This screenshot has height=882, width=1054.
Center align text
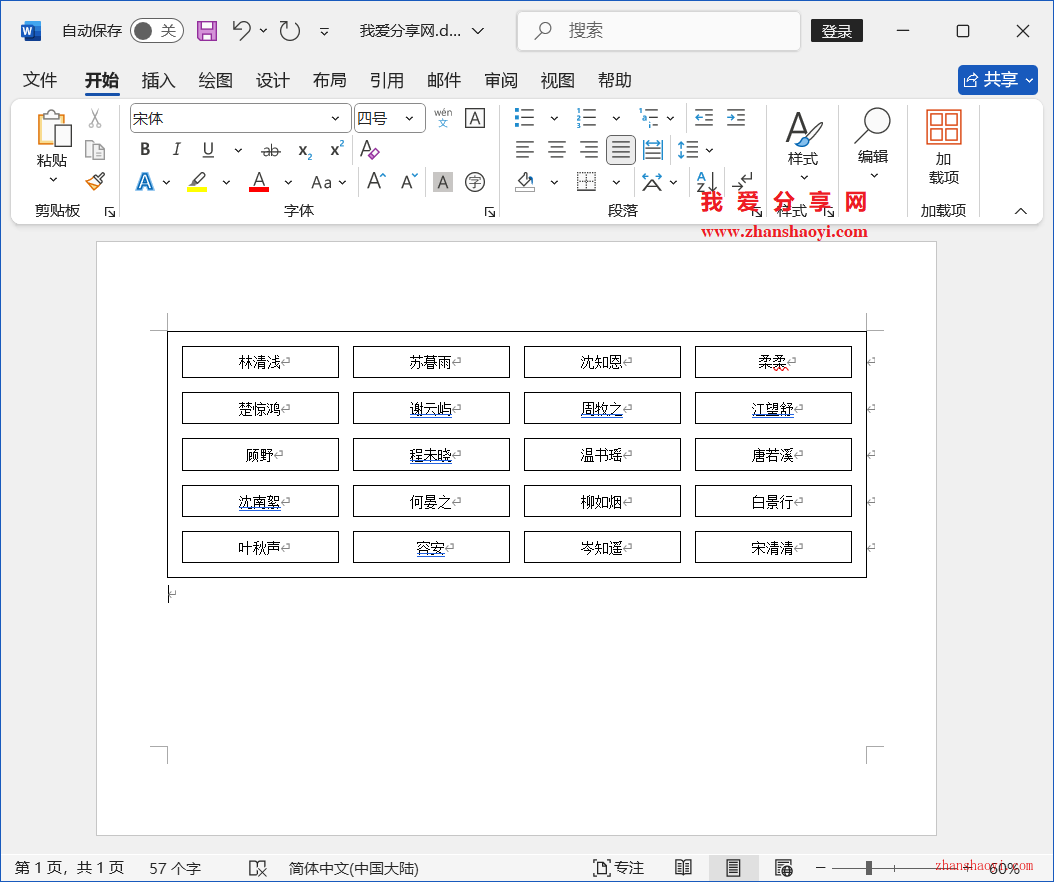click(557, 149)
